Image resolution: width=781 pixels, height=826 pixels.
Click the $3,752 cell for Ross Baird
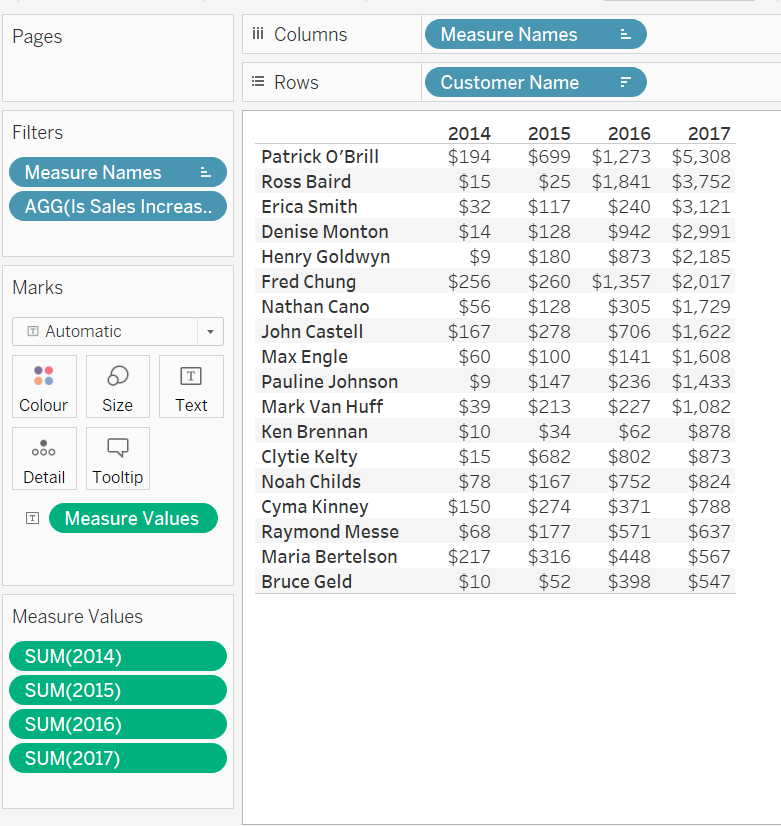coord(701,182)
